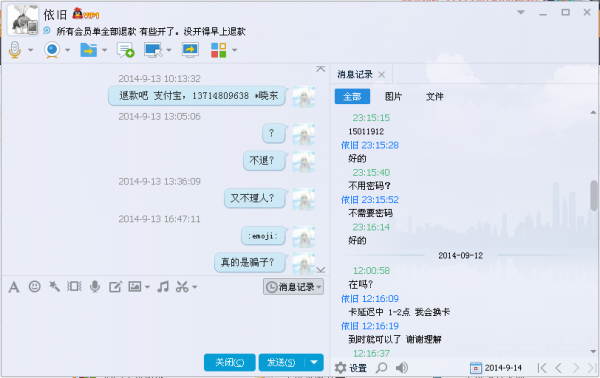Image resolution: width=600 pixels, height=378 pixels.
Task: Start a video call with webcam icon
Action: coord(52,50)
